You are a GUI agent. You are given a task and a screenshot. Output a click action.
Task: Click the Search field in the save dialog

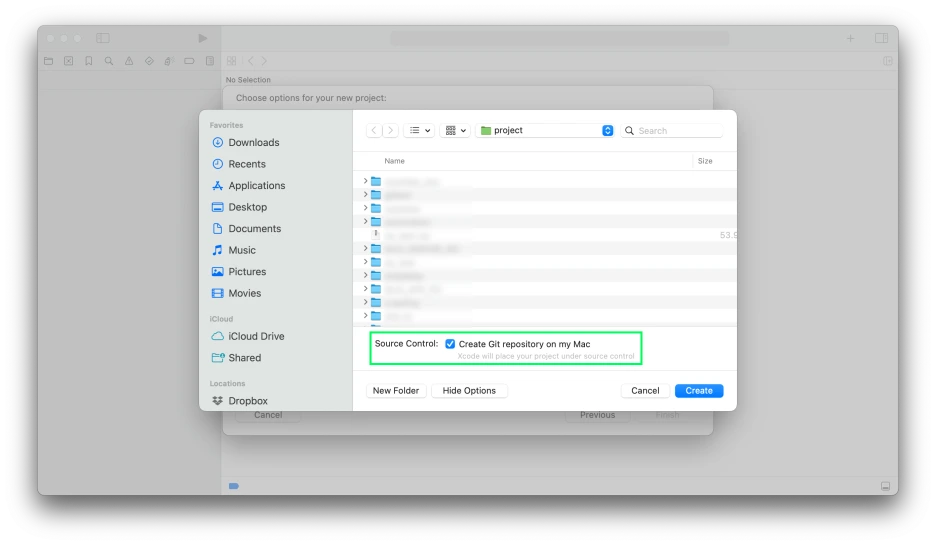[672, 130]
